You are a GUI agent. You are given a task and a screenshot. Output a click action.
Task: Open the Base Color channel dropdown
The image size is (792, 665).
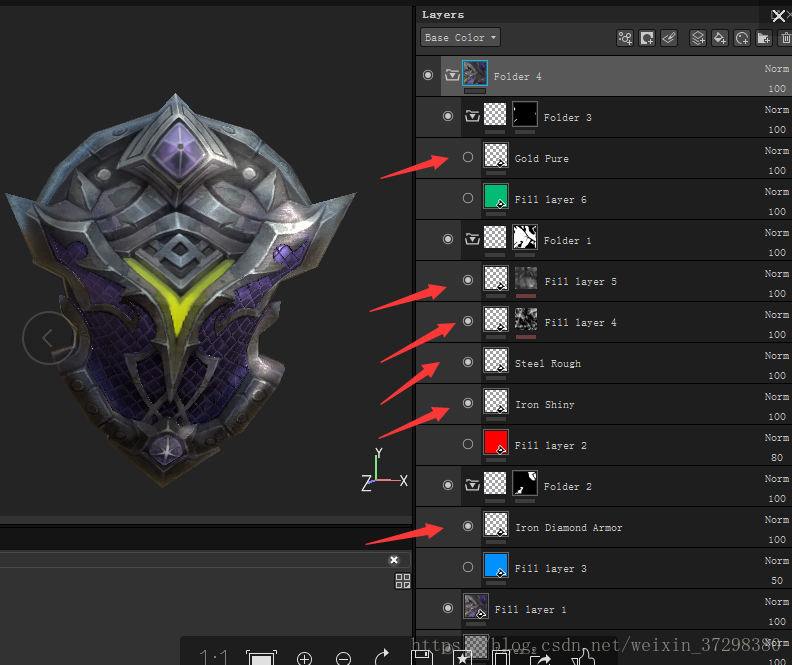coord(460,37)
